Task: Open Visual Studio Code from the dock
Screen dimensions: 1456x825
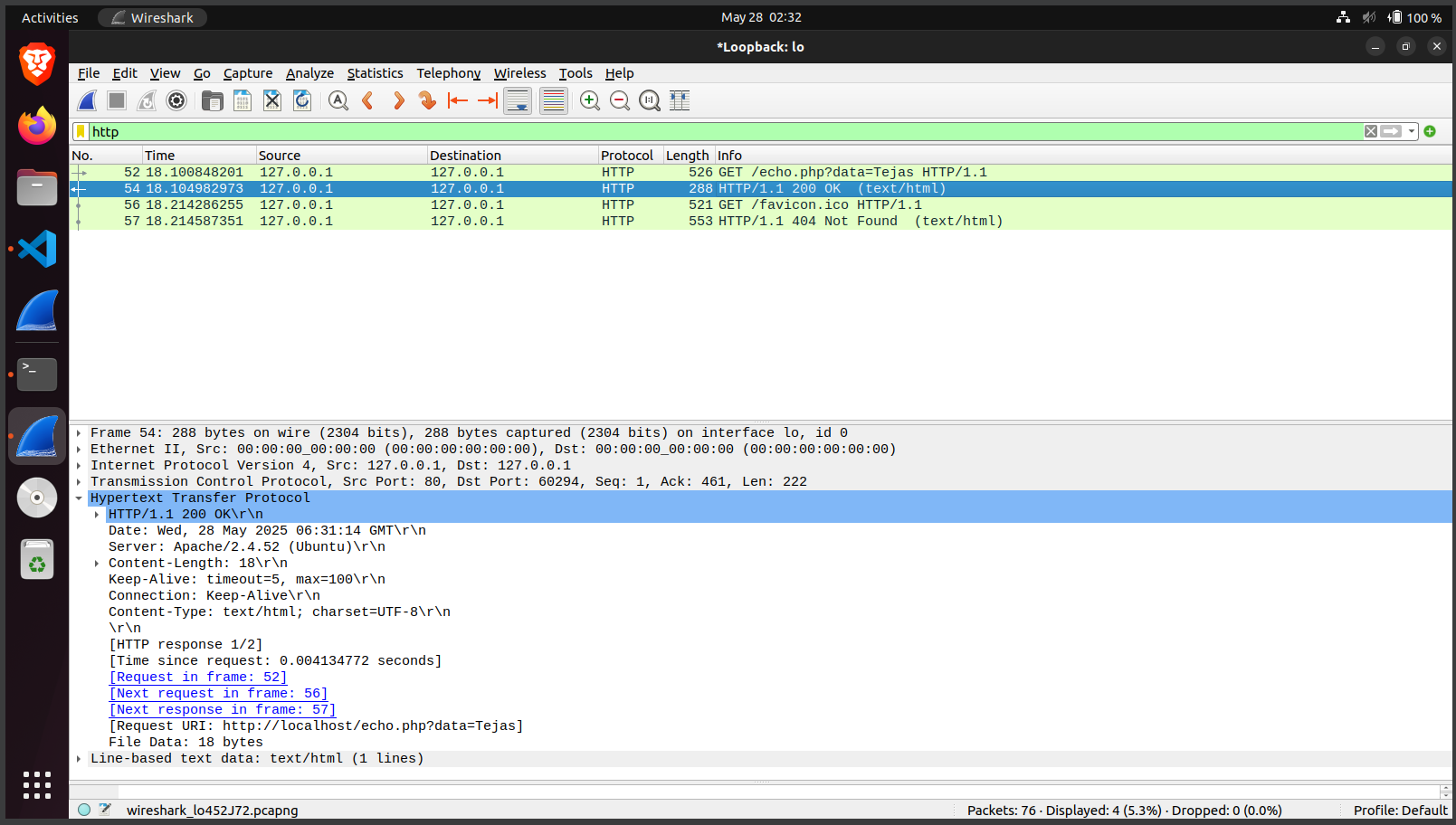Action: [x=37, y=249]
